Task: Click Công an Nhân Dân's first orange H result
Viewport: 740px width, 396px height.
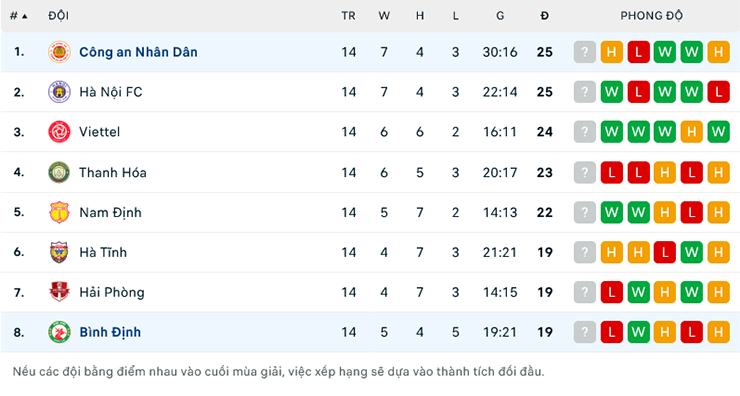Action: pyautogui.click(x=612, y=52)
